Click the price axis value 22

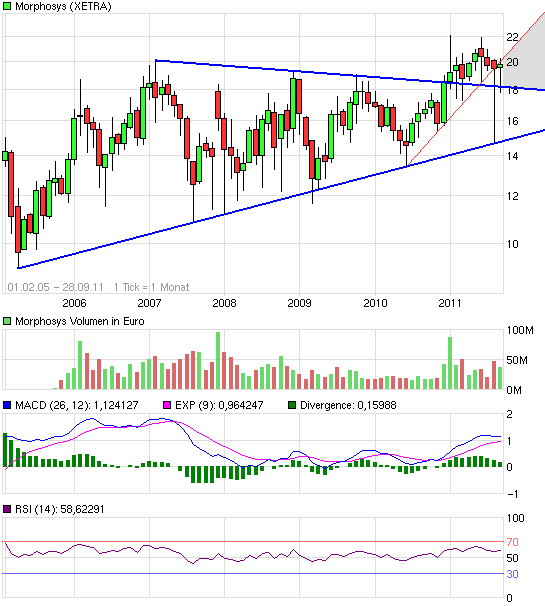click(x=513, y=37)
